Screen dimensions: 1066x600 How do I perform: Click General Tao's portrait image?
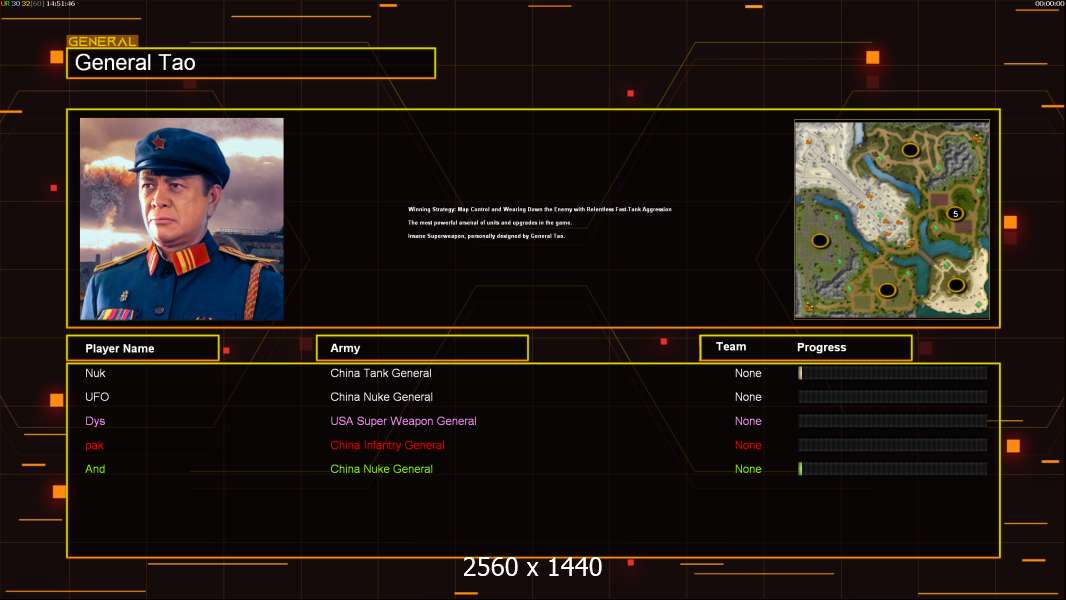(x=182, y=219)
